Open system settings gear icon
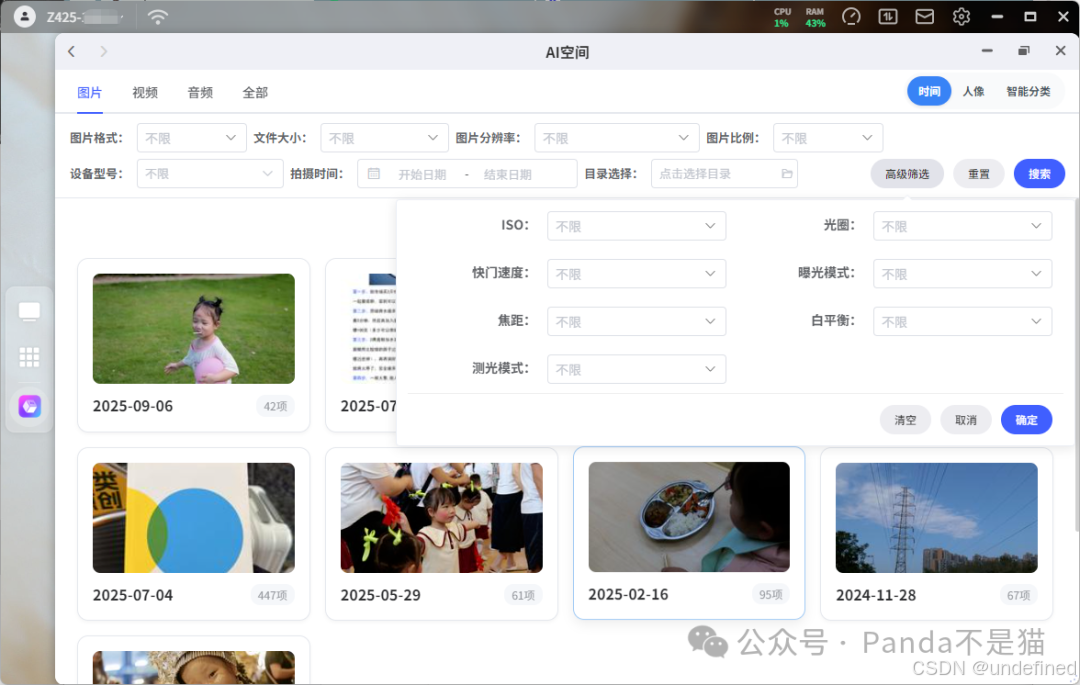The image size is (1080, 685). pos(962,17)
